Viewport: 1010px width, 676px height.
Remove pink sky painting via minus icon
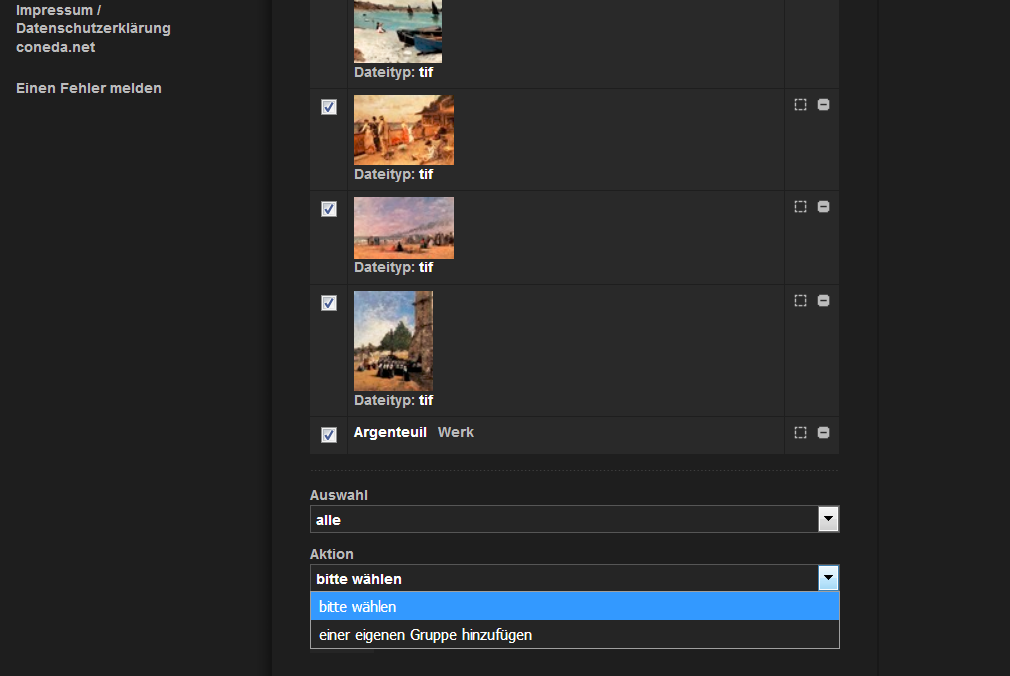pyautogui.click(x=823, y=206)
